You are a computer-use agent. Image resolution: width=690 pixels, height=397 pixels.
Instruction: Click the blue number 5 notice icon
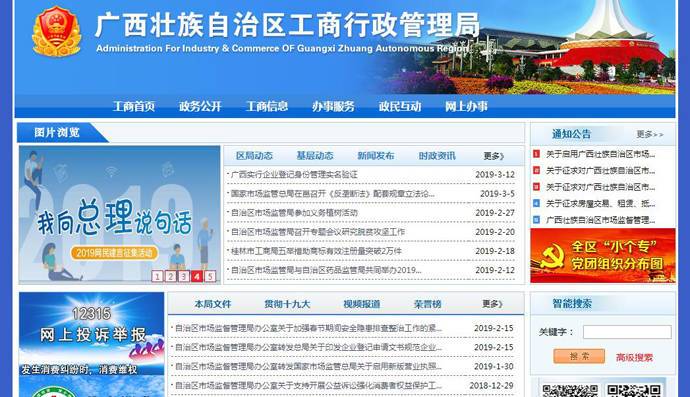[x=536, y=220]
